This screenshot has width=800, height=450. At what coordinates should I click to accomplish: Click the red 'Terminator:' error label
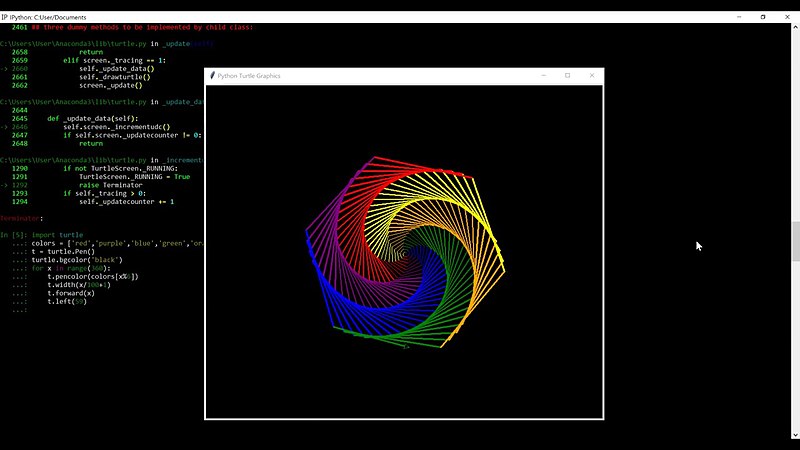click(x=21, y=218)
